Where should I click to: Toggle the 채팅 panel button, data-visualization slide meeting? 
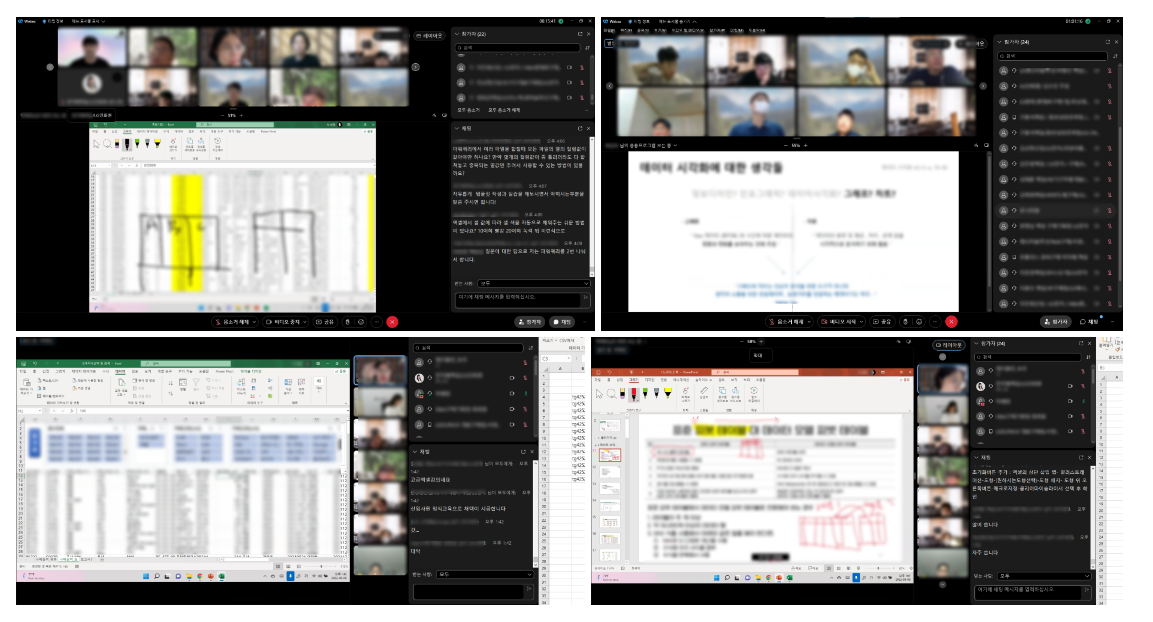click(1089, 322)
